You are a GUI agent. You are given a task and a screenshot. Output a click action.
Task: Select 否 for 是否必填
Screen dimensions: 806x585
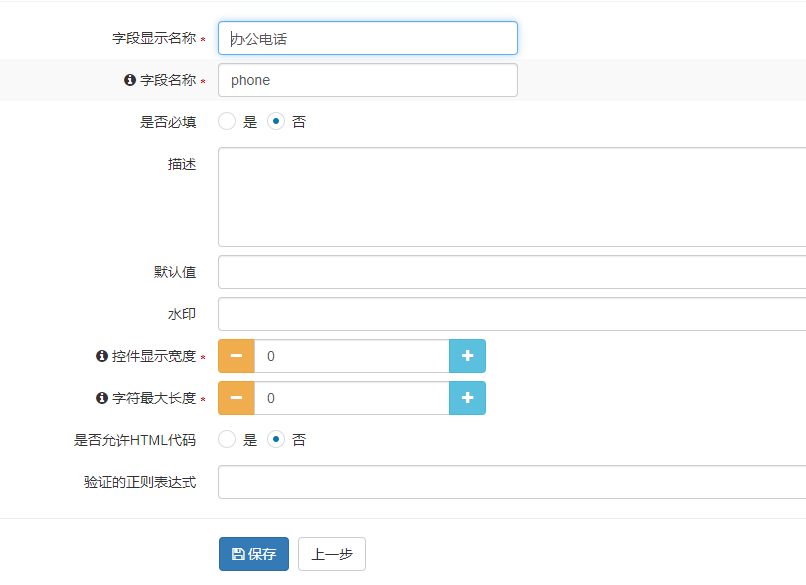(x=276, y=122)
